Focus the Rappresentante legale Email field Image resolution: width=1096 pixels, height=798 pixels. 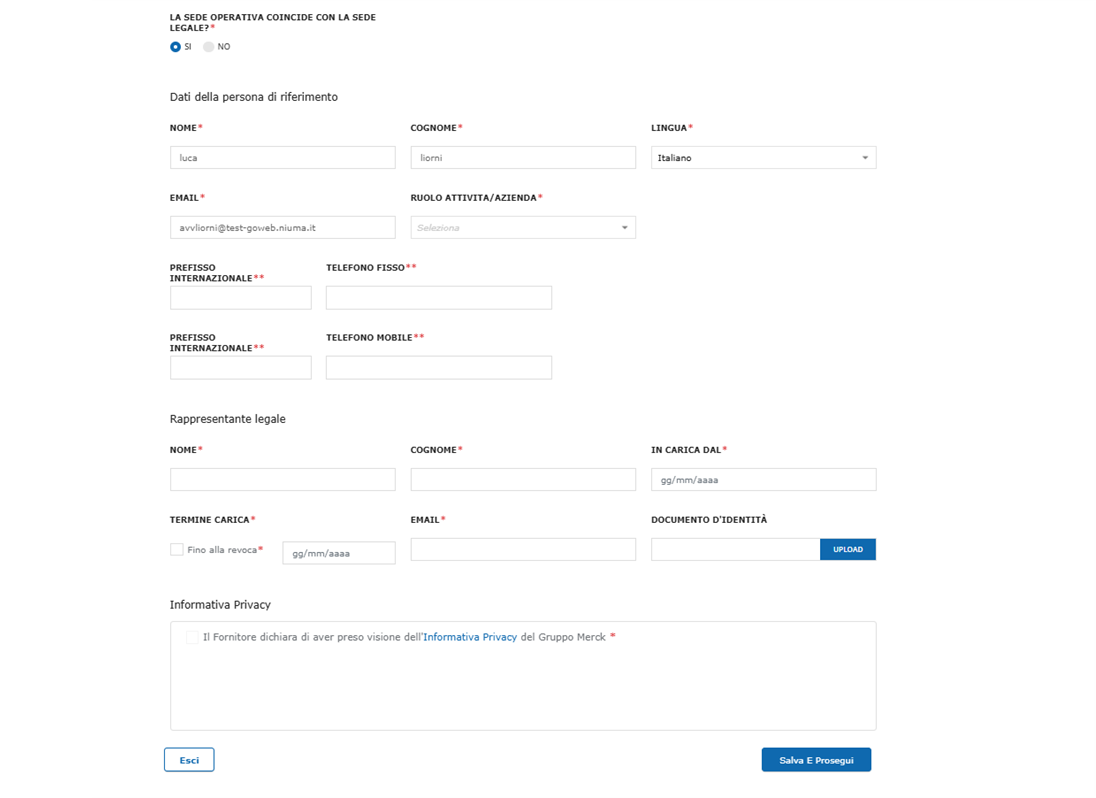[x=523, y=549]
